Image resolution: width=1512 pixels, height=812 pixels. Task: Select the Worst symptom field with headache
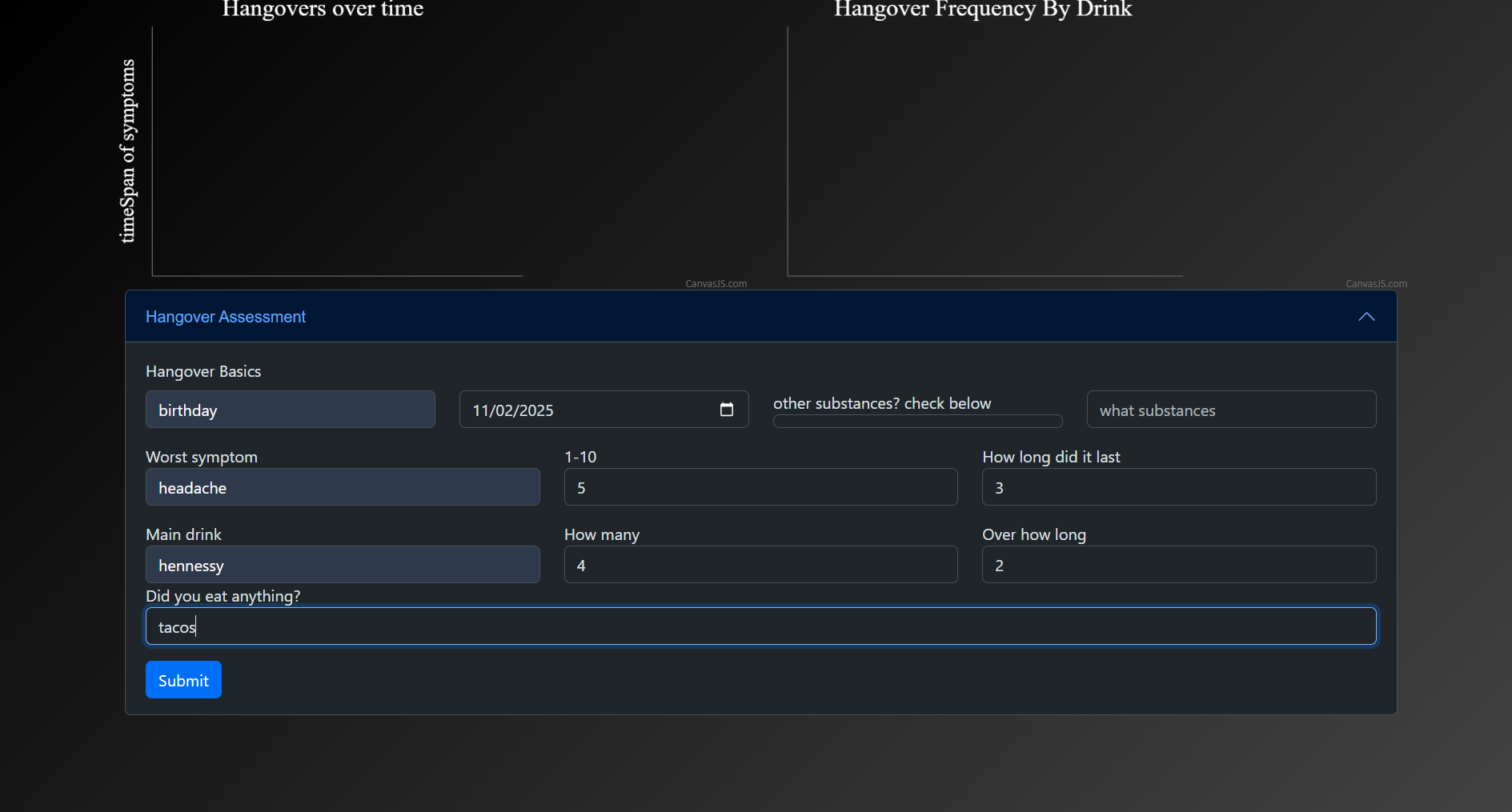click(x=342, y=487)
